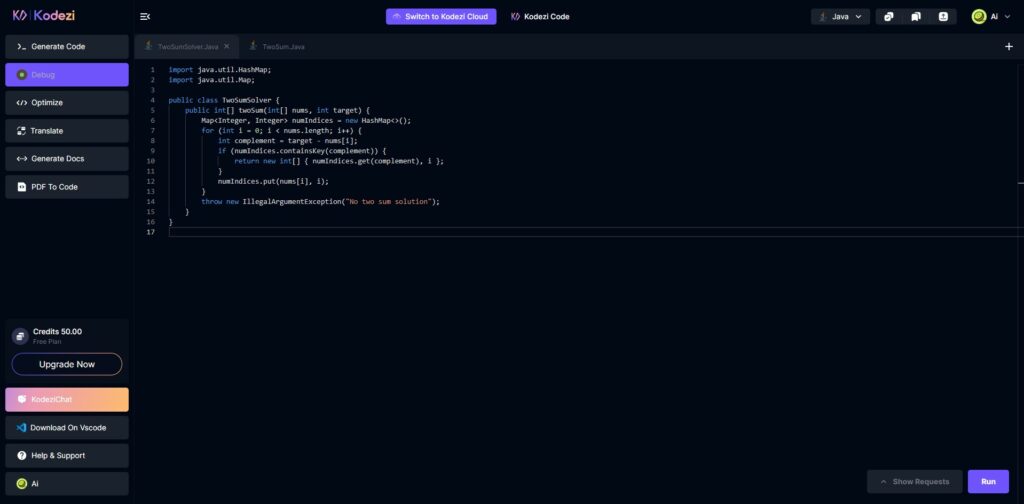Click the question mark Help icon
This screenshot has height=504, width=1024.
(22, 456)
